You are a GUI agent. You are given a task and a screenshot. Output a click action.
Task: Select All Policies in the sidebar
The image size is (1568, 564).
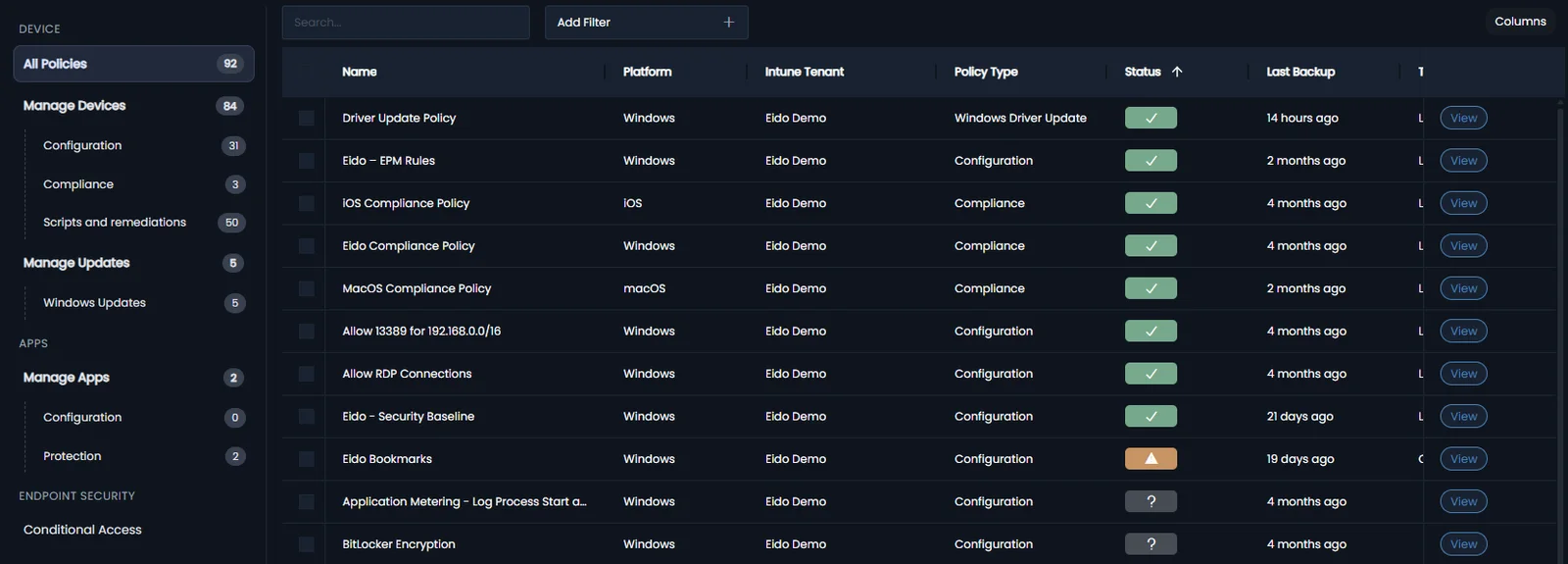(x=133, y=64)
